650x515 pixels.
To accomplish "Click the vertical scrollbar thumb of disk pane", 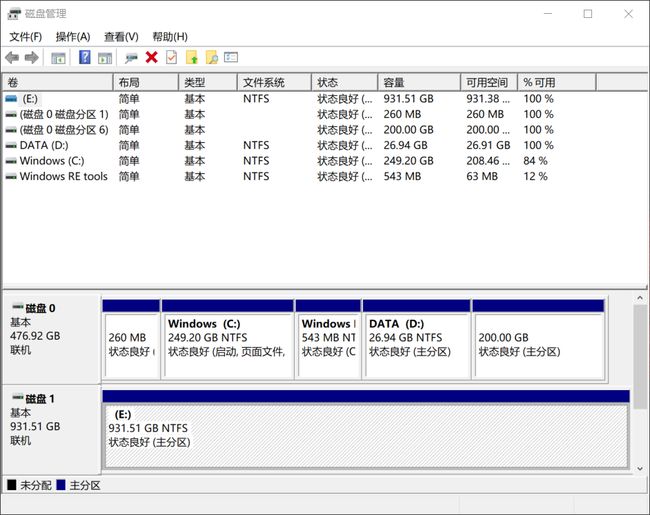I will [640, 357].
